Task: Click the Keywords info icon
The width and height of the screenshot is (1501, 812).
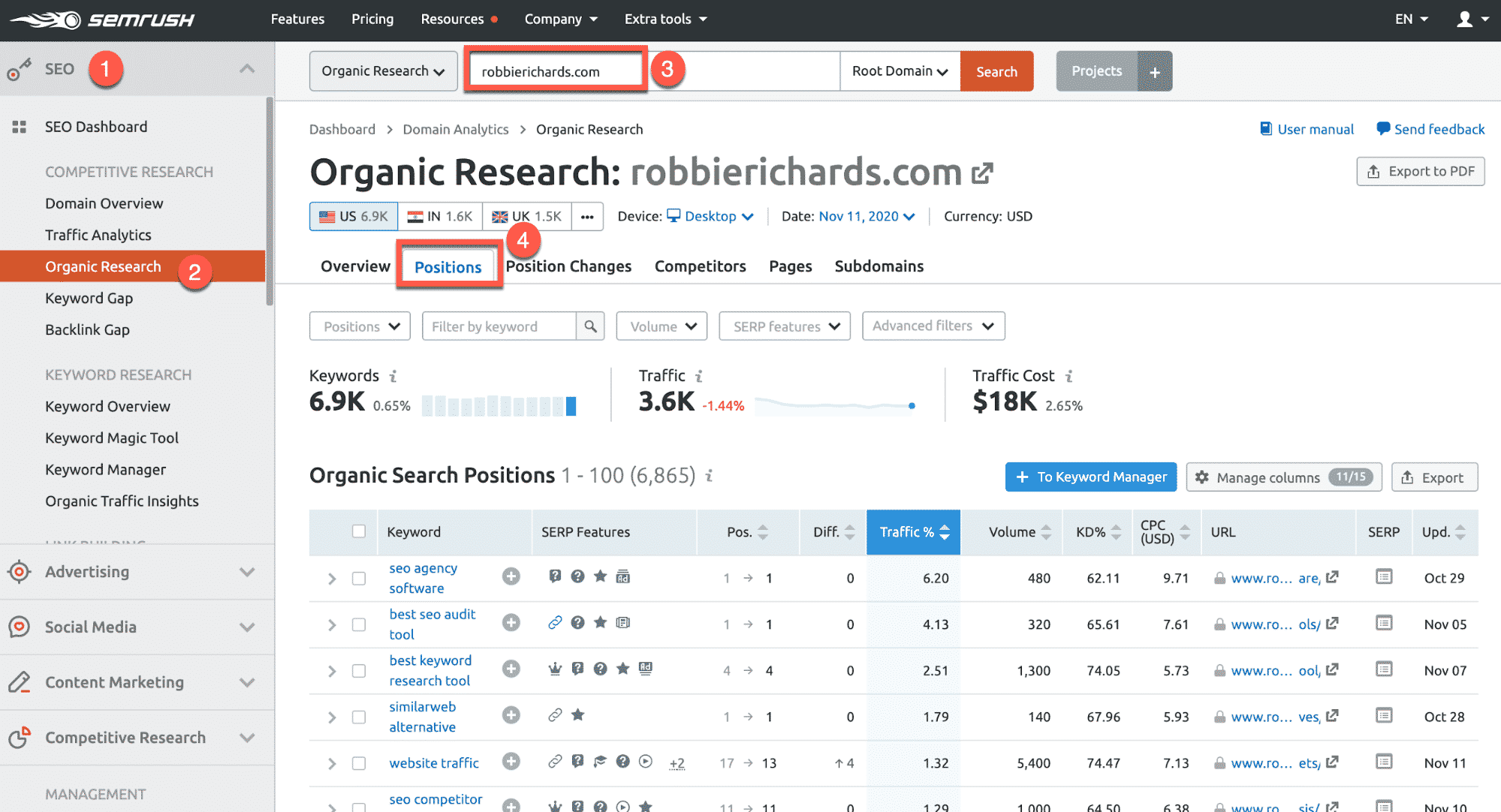Action: click(393, 376)
